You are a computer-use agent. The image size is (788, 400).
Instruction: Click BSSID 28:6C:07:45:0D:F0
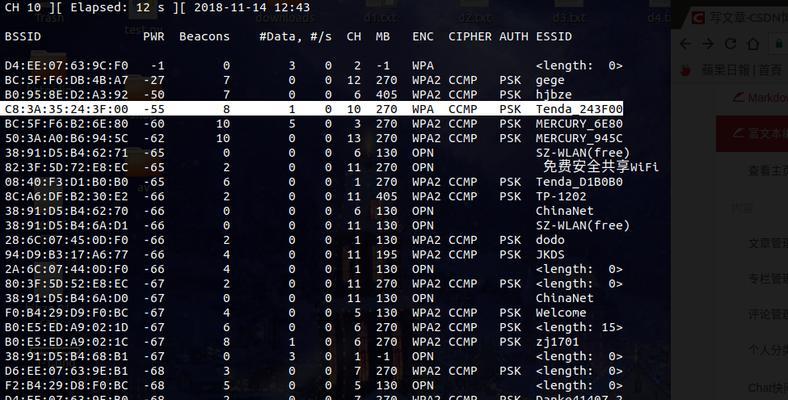point(66,240)
